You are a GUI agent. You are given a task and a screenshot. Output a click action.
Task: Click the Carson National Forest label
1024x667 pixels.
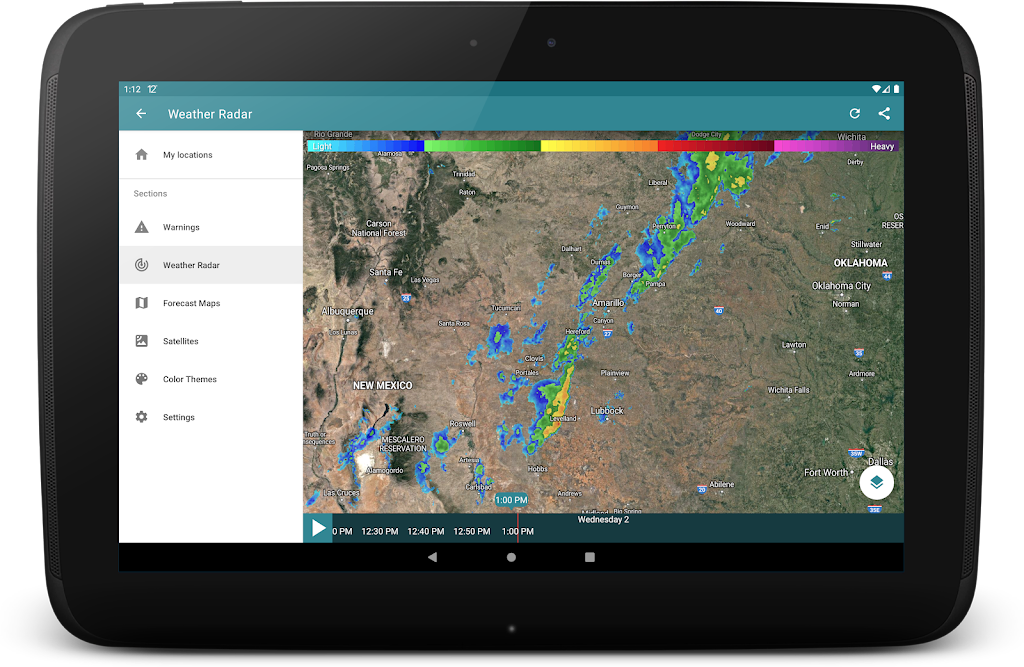(x=379, y=228)
